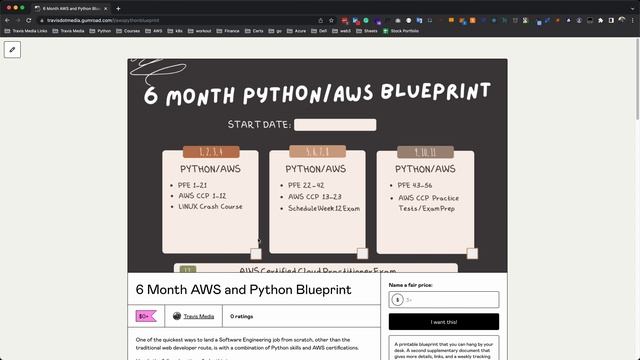Reload the Gumroad page

[x=29, y=20]
